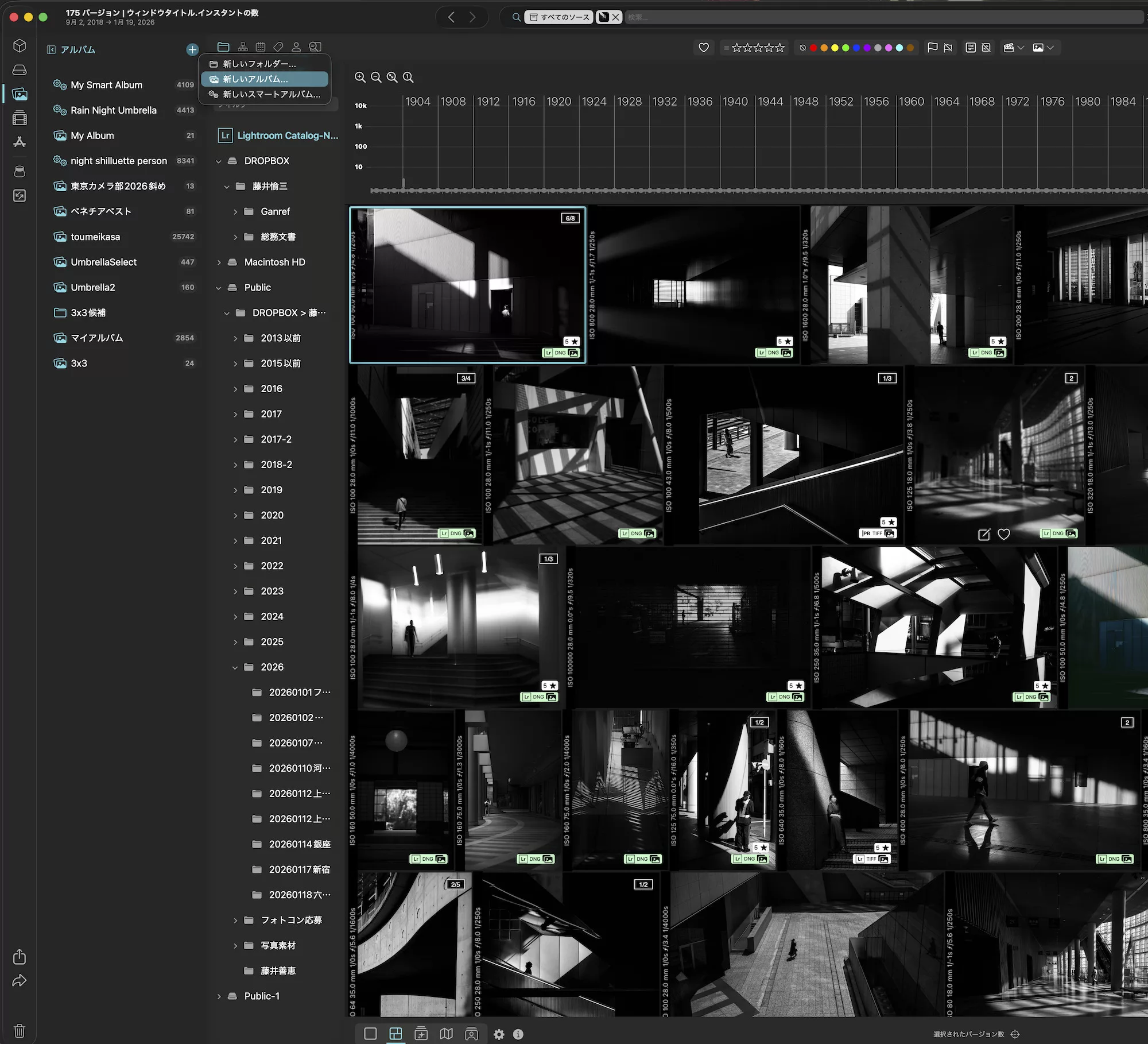
Task: Click the export share icon in sidebar
Action: (x=20, y=956)
